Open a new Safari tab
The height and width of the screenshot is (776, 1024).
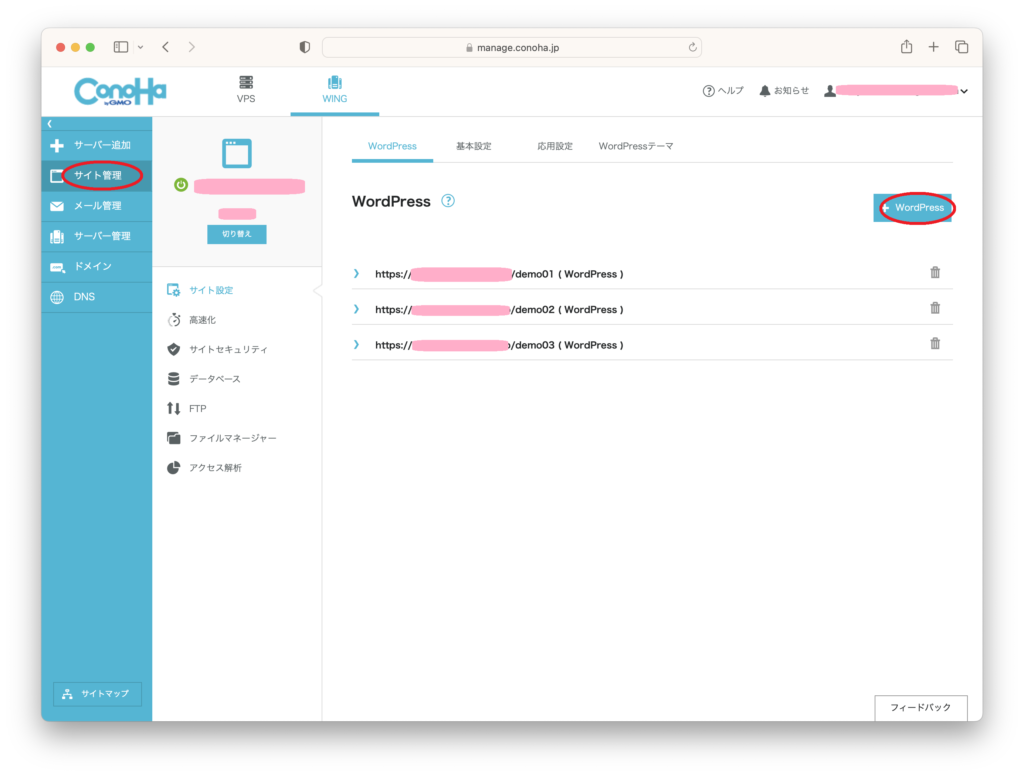(x=934, y=47)
